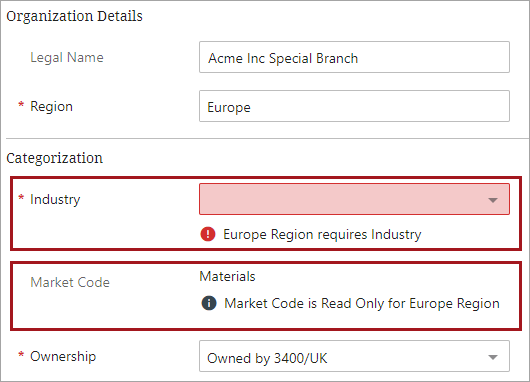Click the red error icon under Industry
Image resolution: width=530 pixels, height=382 pixels.
(x=208, y=234)
